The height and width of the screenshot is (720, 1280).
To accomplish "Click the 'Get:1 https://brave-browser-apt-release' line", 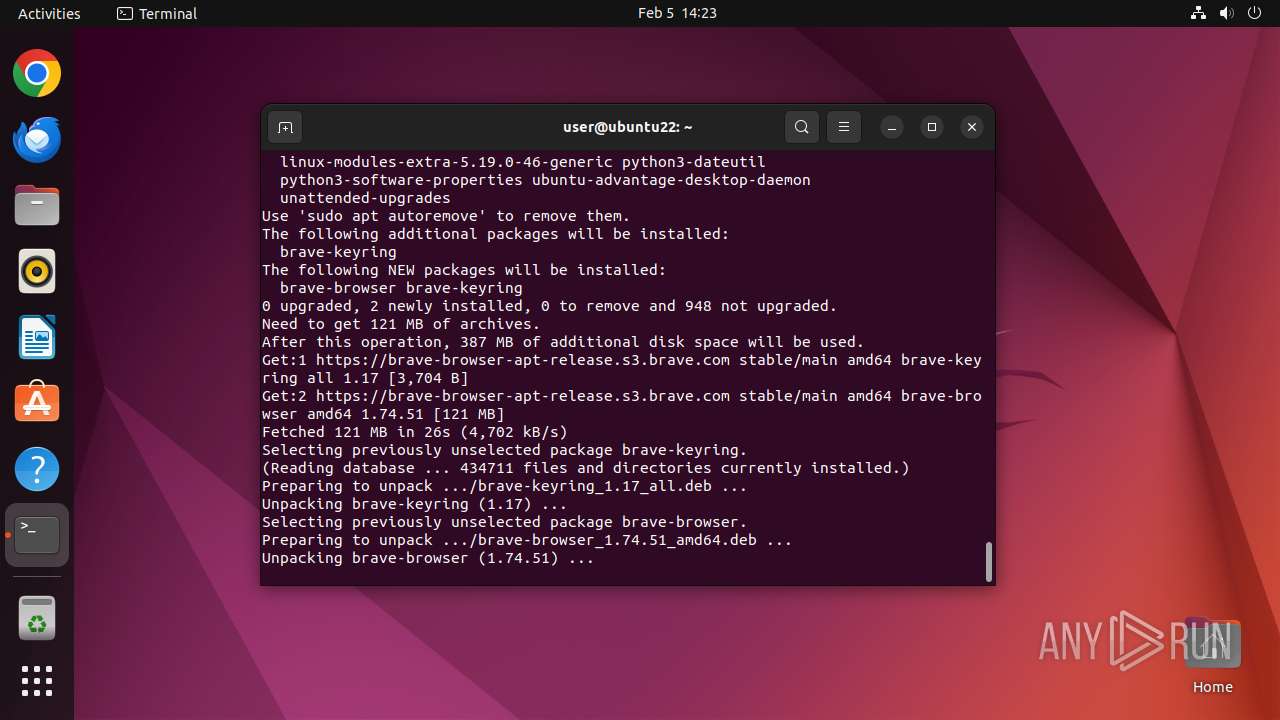I will (622, 360).
